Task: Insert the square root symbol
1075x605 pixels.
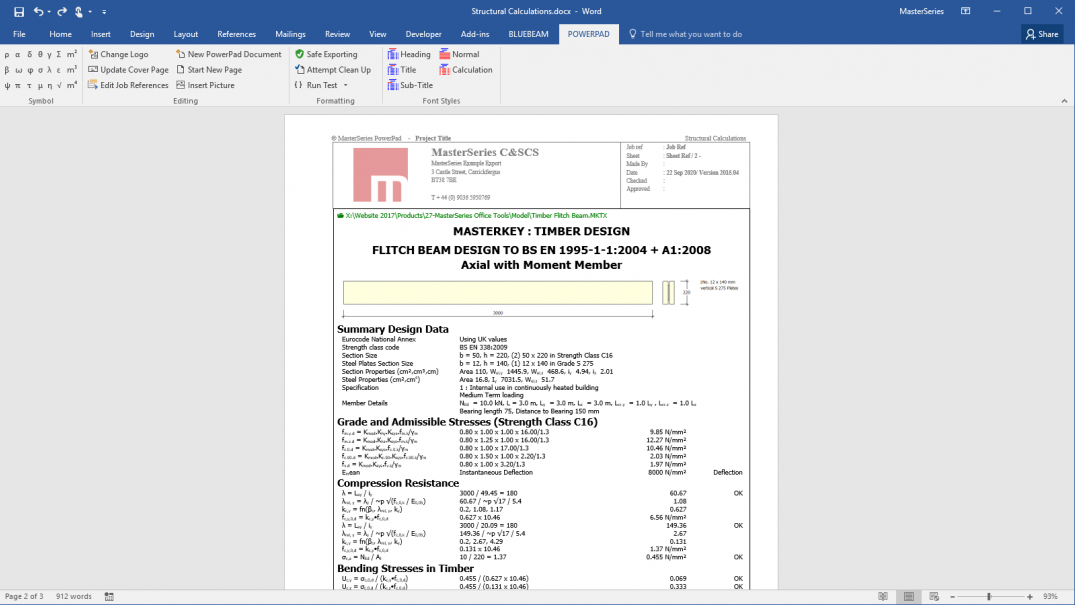Action: [59, 86]
